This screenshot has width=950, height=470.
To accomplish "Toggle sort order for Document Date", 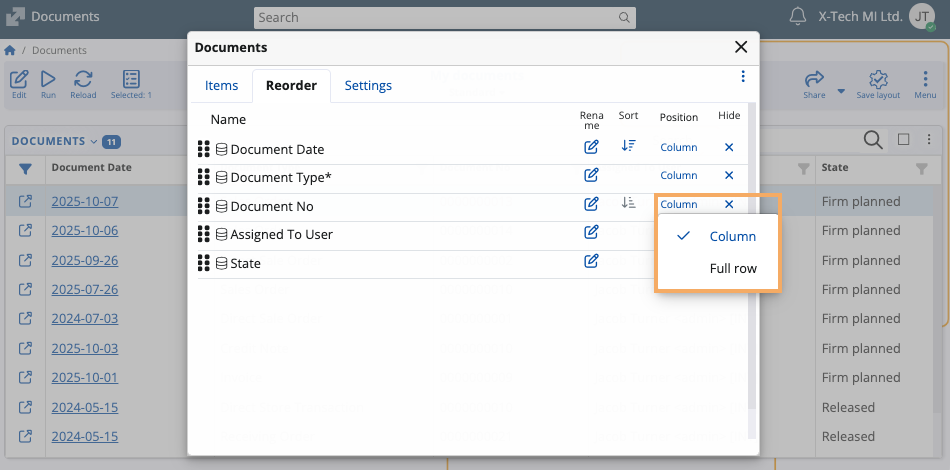I will (x=628, y=146).
